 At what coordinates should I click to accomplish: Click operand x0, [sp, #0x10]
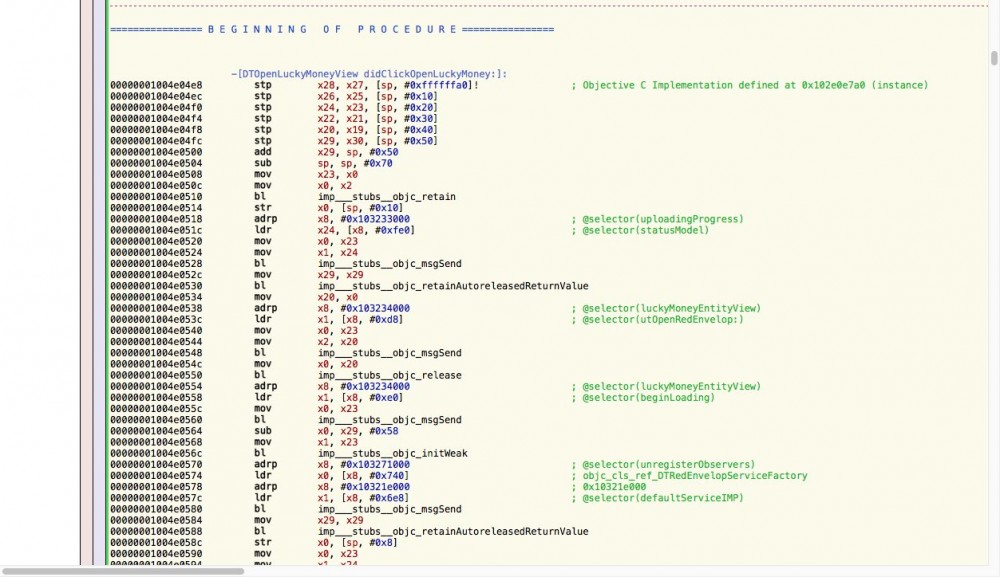click(x=360, y=208)
